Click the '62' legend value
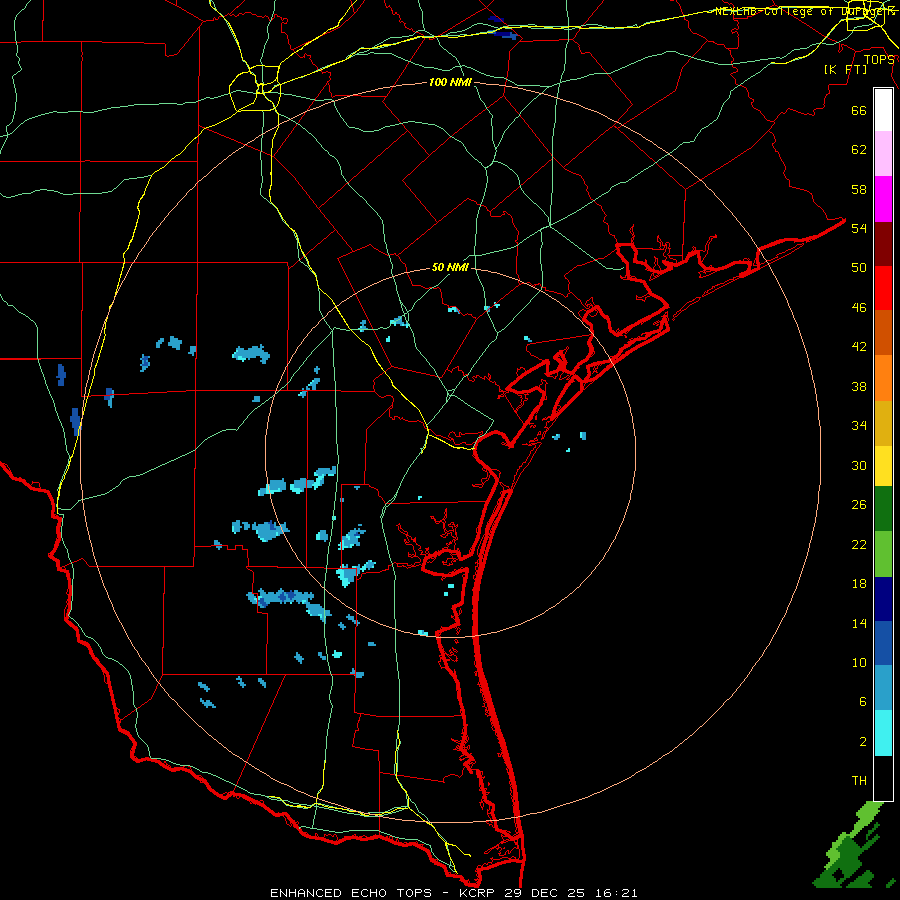The height and width of the screenshot is (900, 900). point(859,150)
